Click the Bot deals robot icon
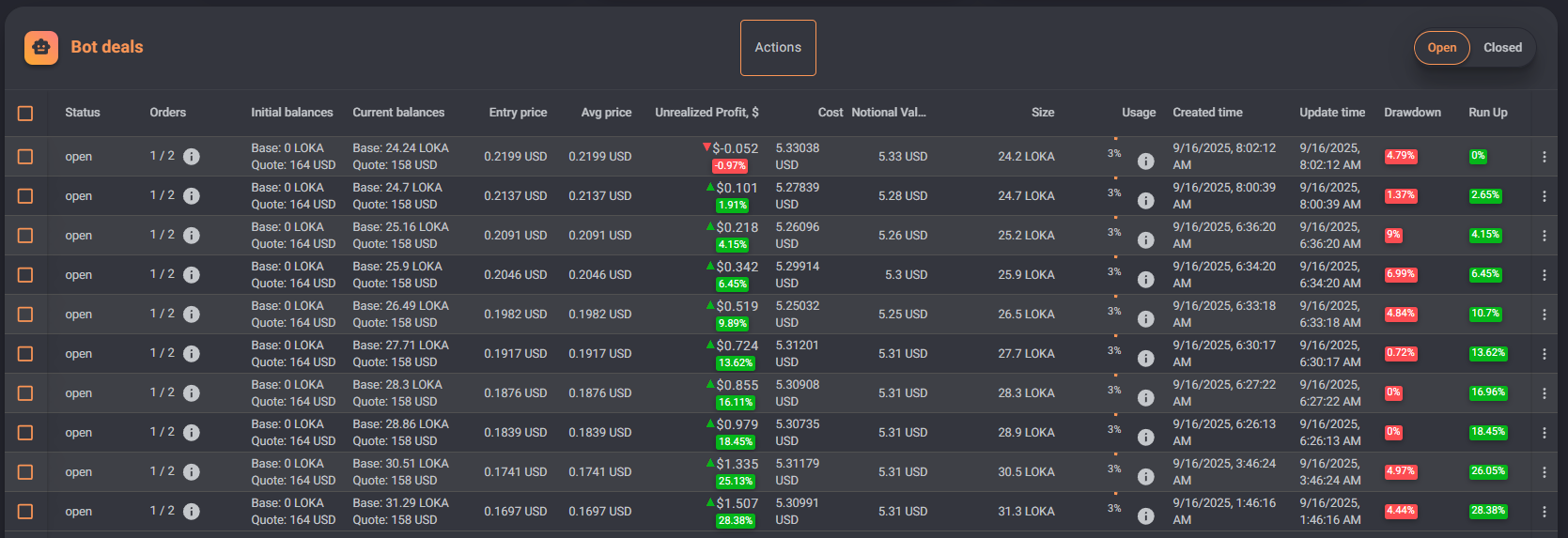The height and width of the screenshot is (538, 1568). [x=41, y=48]
